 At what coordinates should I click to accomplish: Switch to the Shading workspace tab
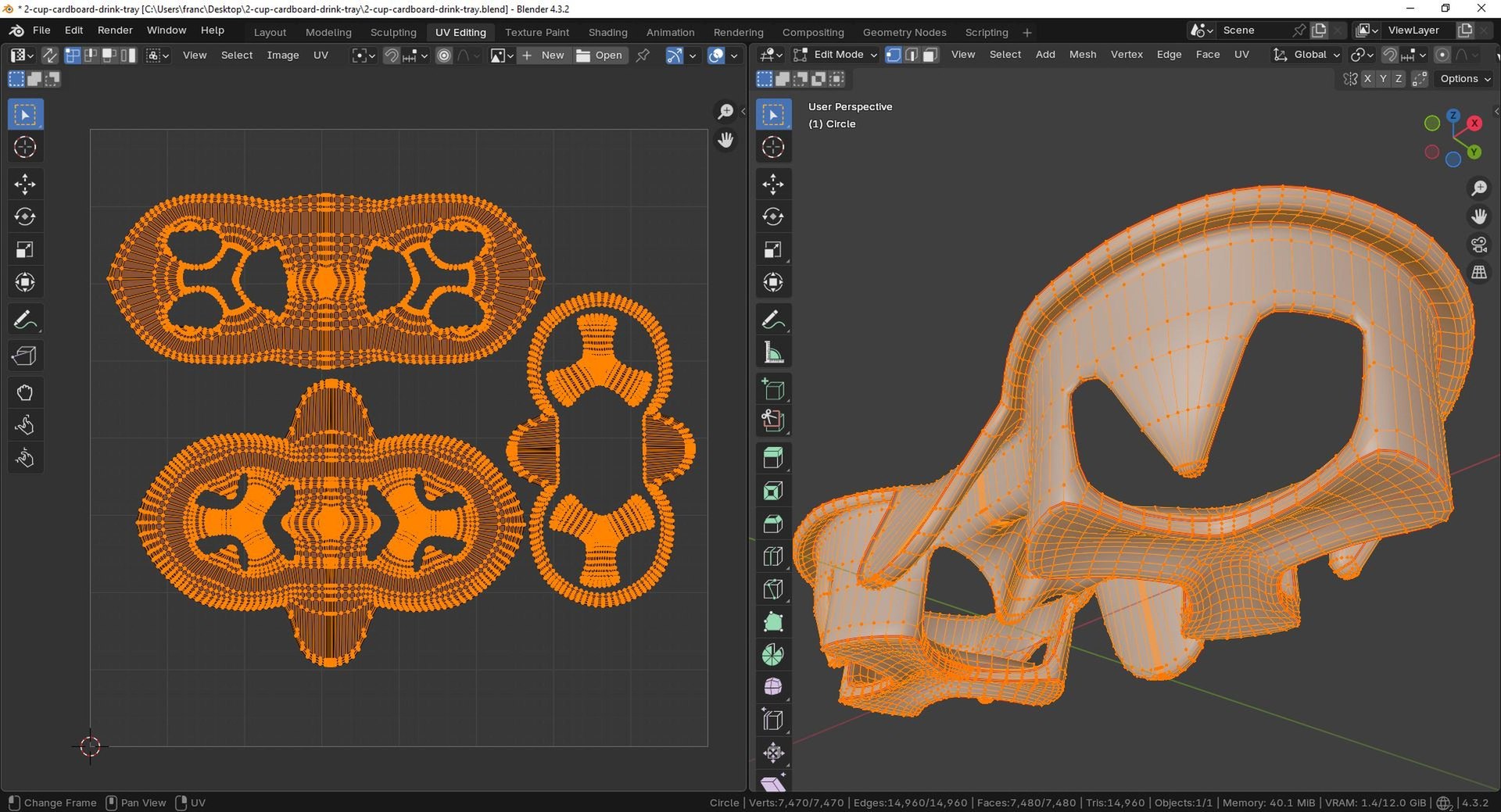[607, 32]
